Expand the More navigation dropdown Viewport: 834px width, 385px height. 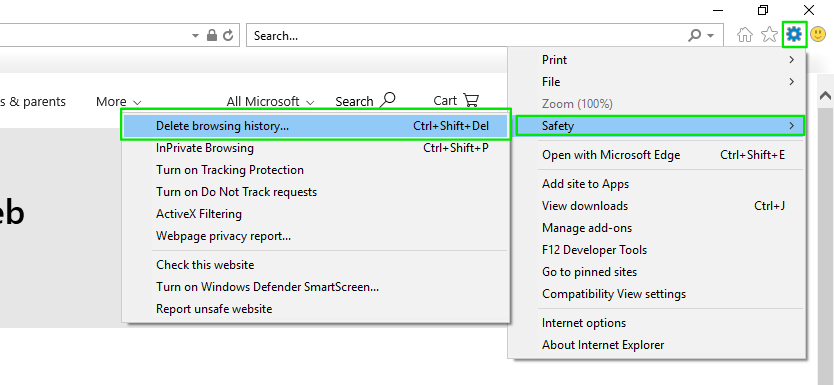click(x=119, y=101)
